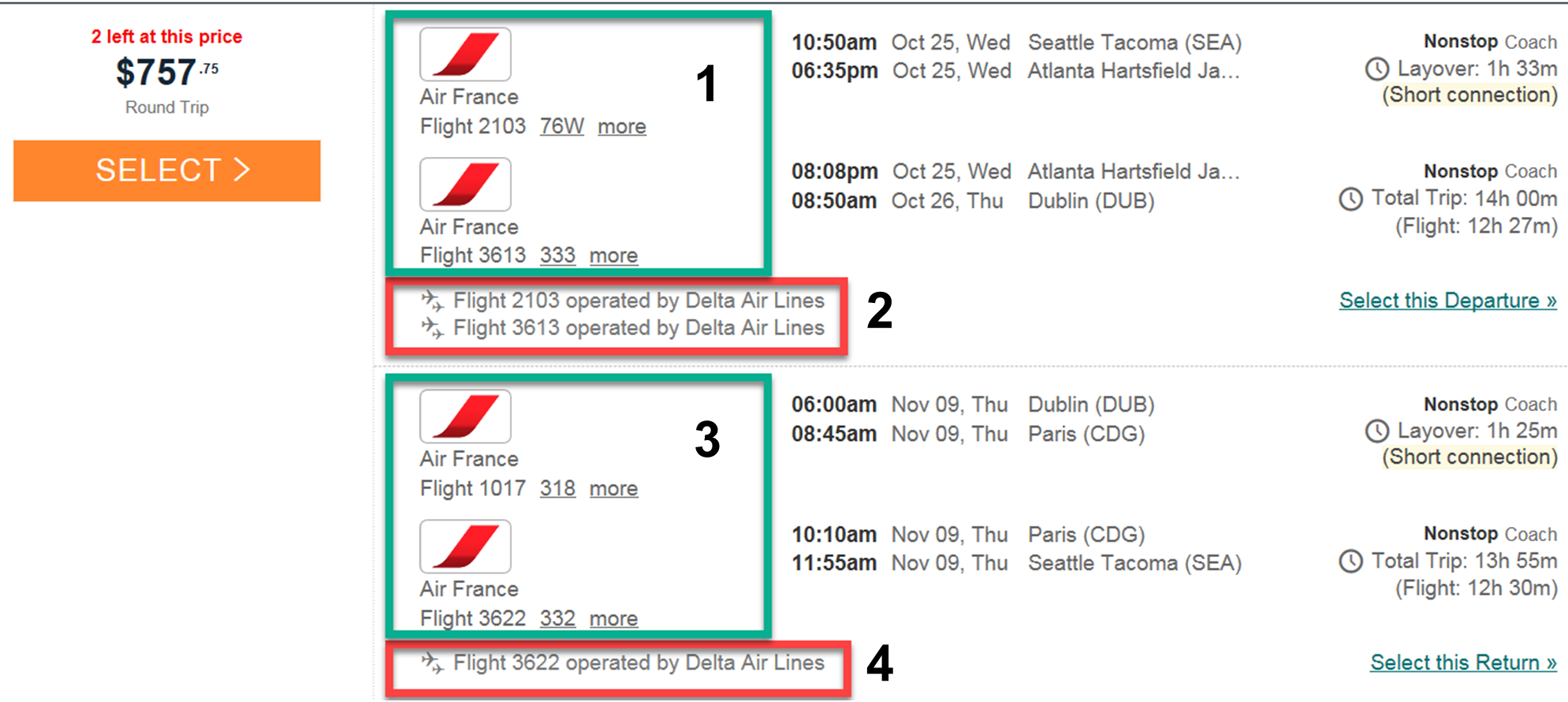1568x702 pixels.
Task: Click the Air France logo for Flight 3622
Action: tap(465, 546)
